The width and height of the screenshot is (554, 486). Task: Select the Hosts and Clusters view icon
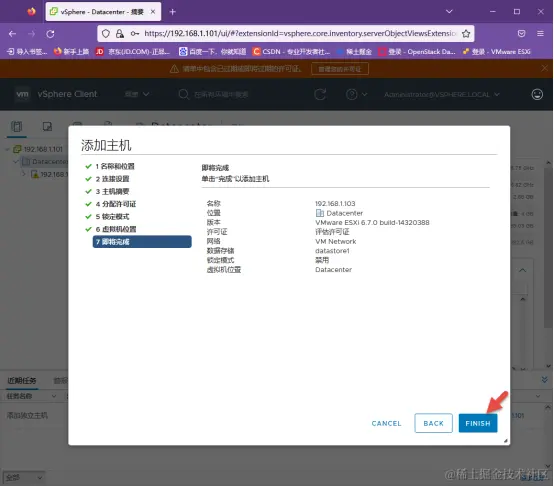[17, 126]
